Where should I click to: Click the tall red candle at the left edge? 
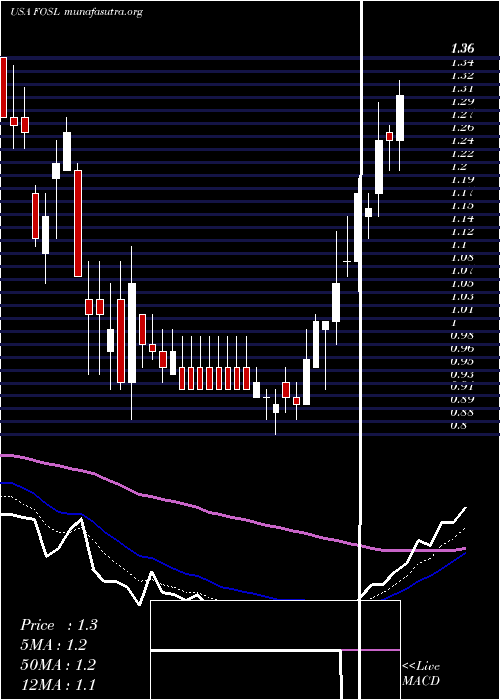tap(3, 88)
